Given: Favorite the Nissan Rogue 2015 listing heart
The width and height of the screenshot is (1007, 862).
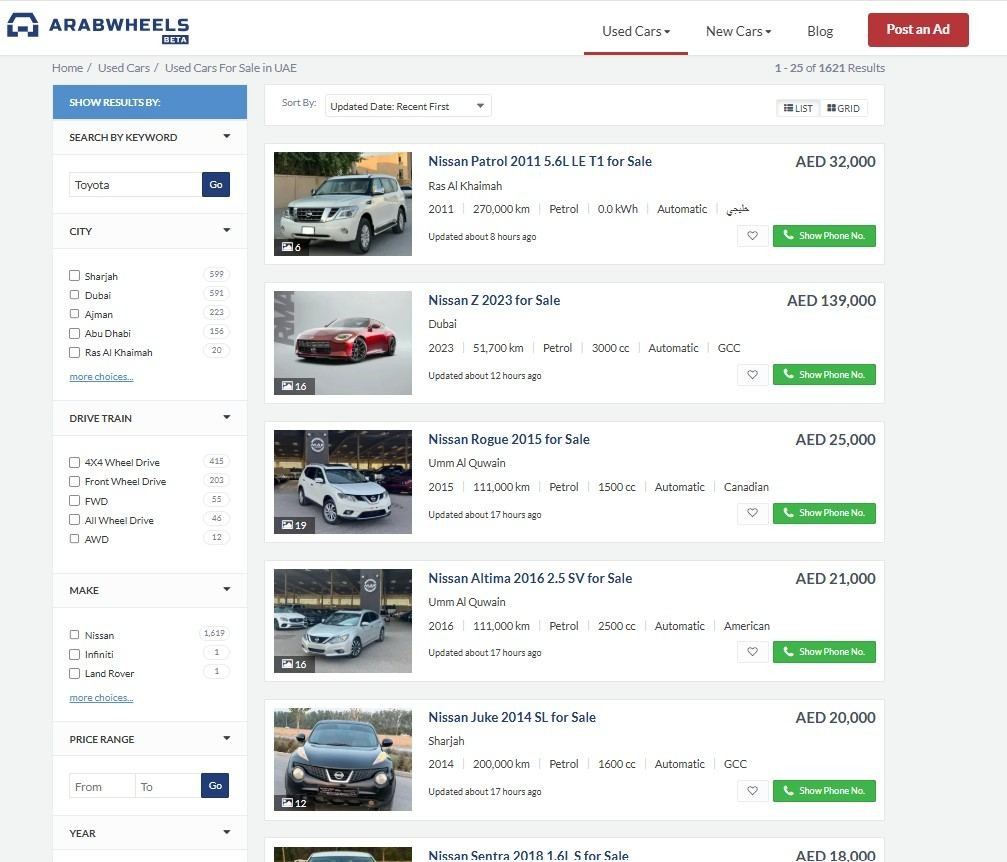Looking at the screenshot, I should click(753, 513).
